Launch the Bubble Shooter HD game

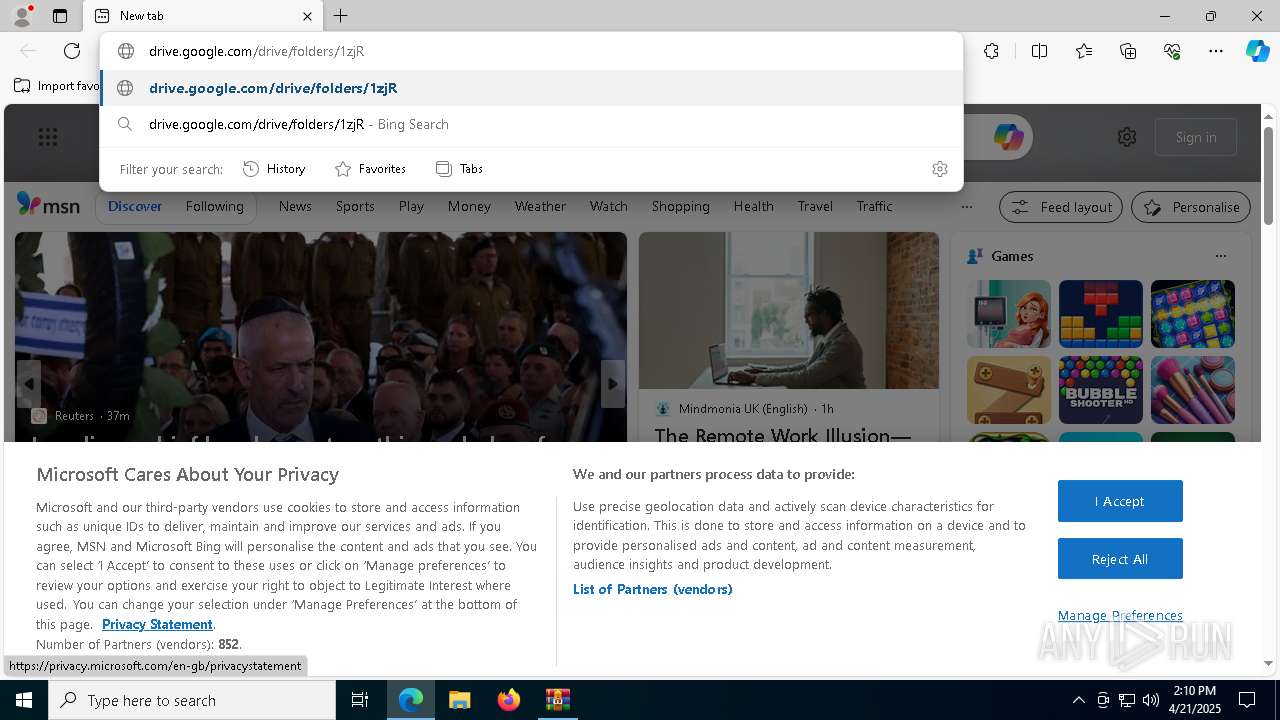click(1100, 390)
